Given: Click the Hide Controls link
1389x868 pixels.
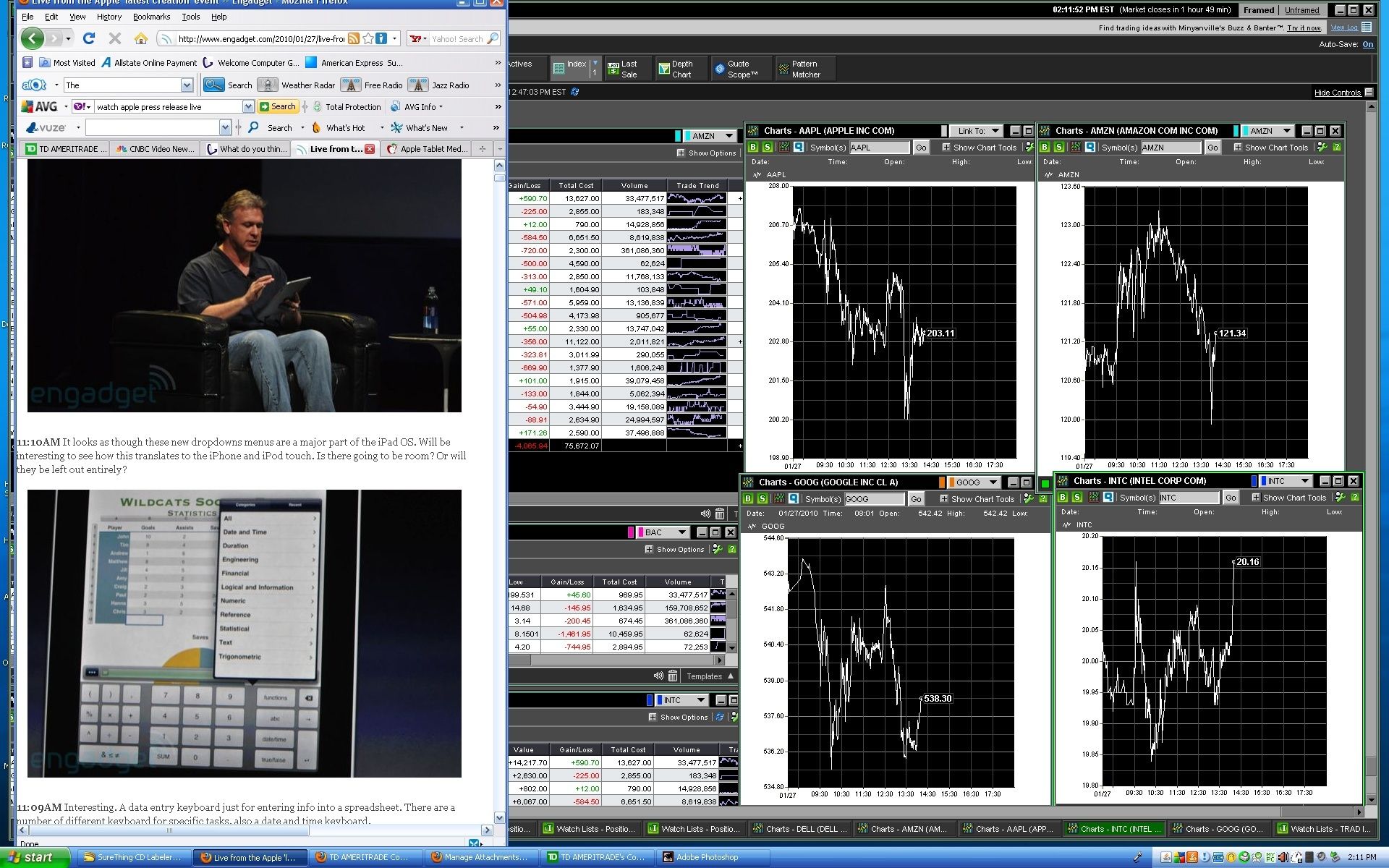Looking at the screenshot, I should point(1338,93).
